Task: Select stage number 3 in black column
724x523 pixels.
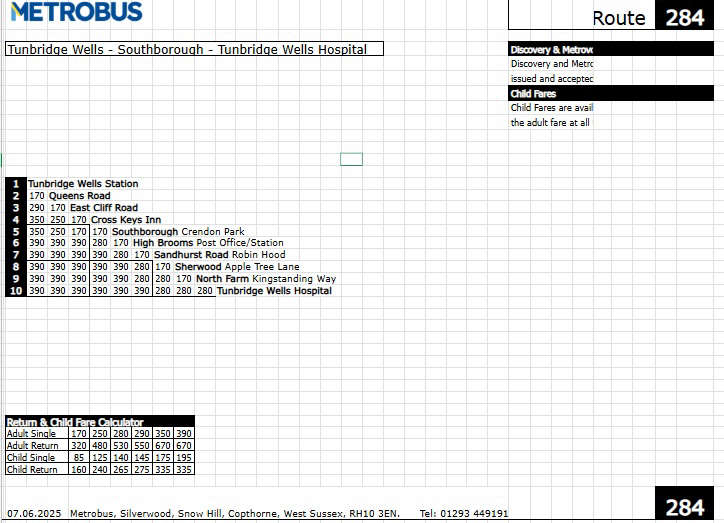Action: click(16, 208)
